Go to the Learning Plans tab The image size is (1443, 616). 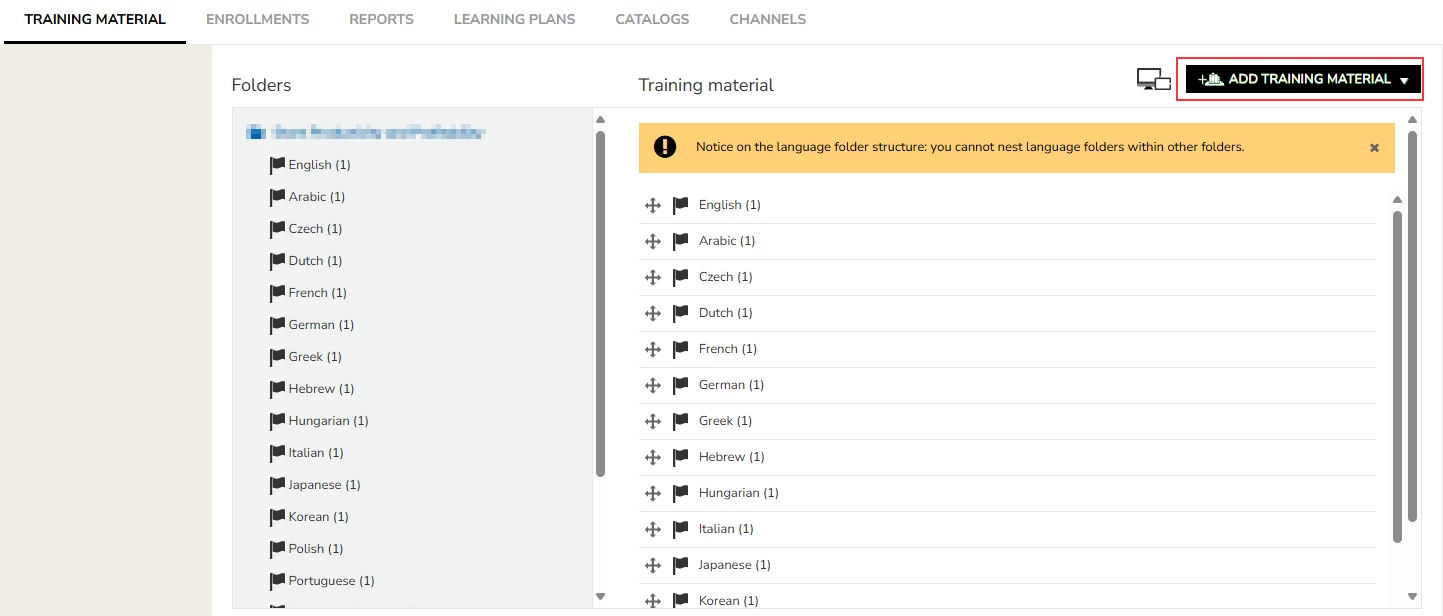pos(514,19)
